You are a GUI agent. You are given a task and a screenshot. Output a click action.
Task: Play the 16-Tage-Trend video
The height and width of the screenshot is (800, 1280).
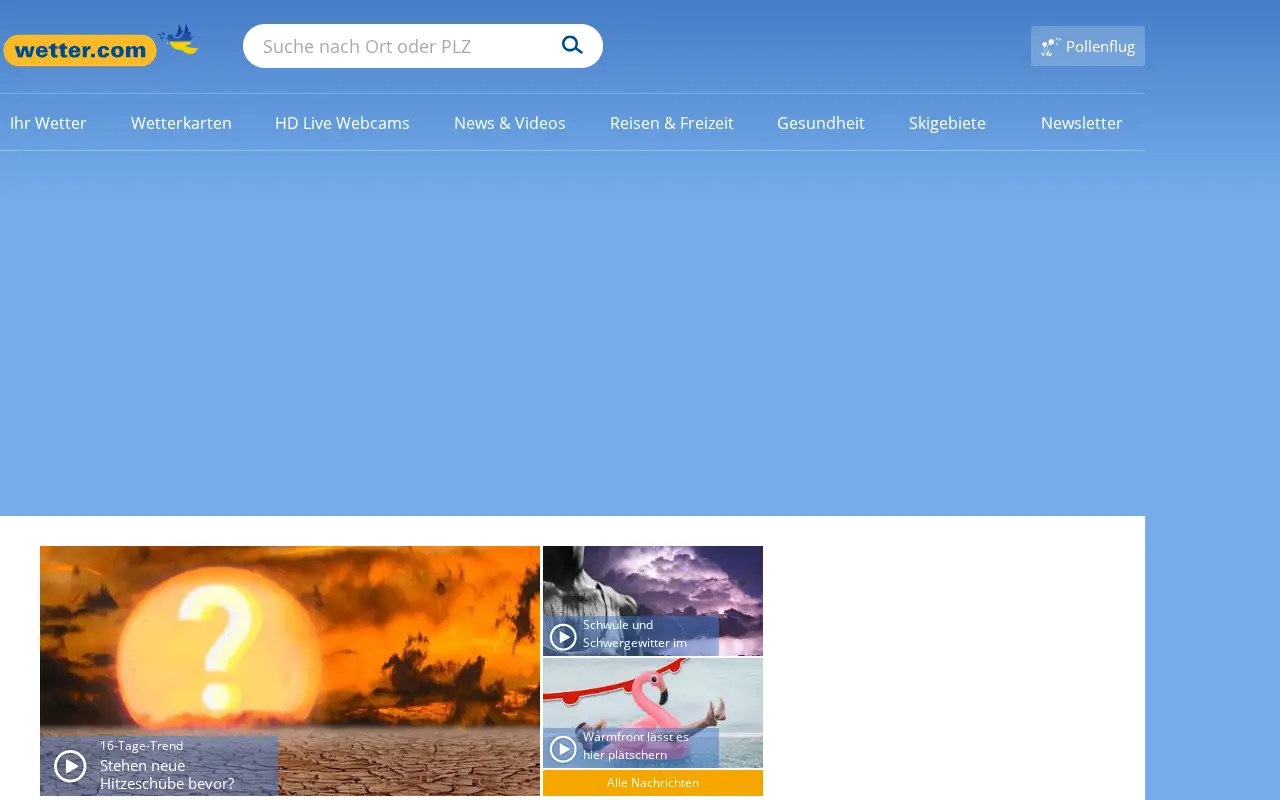(70, 766)
